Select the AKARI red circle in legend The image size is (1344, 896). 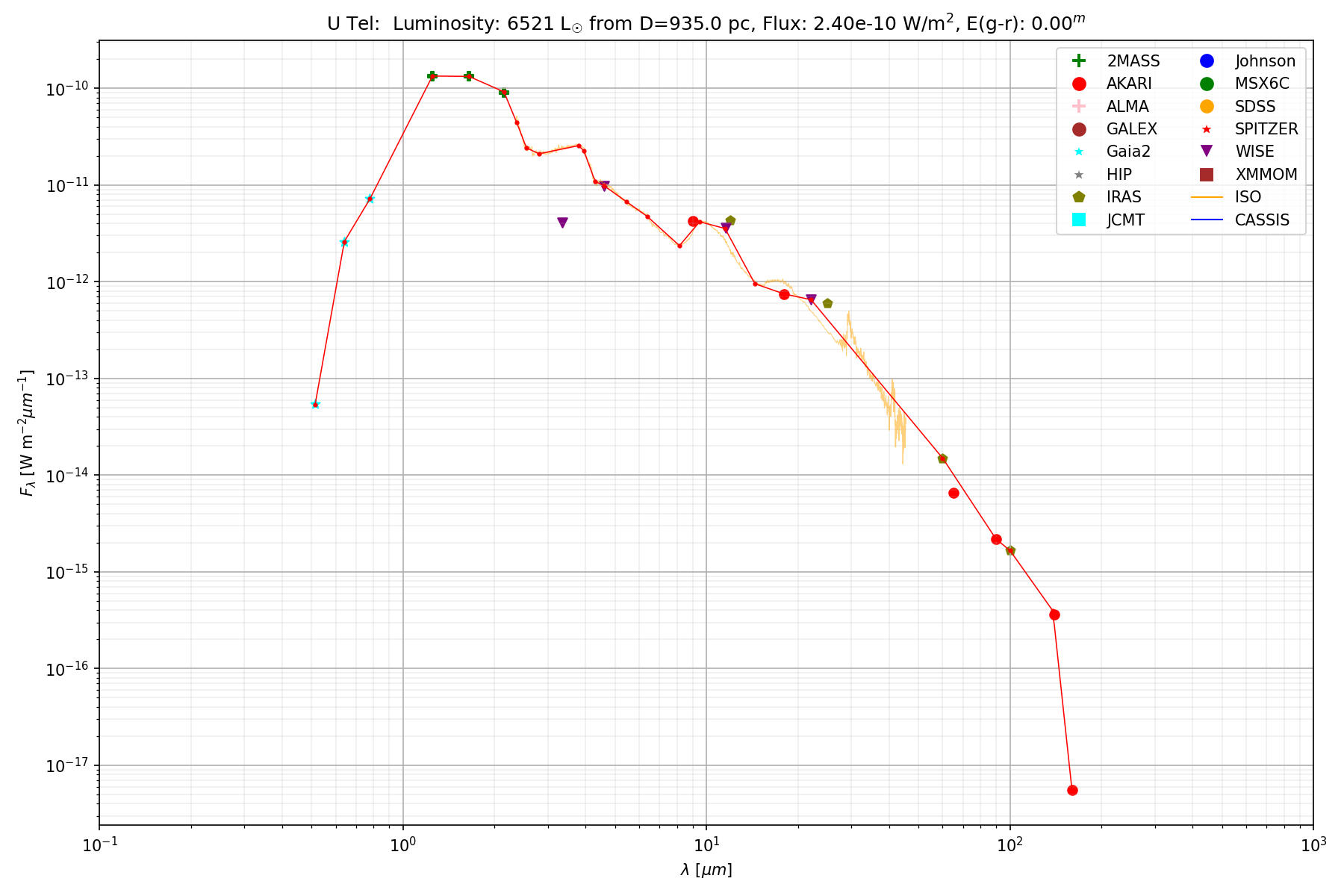pyautogui.click(x=1078, y=84)
